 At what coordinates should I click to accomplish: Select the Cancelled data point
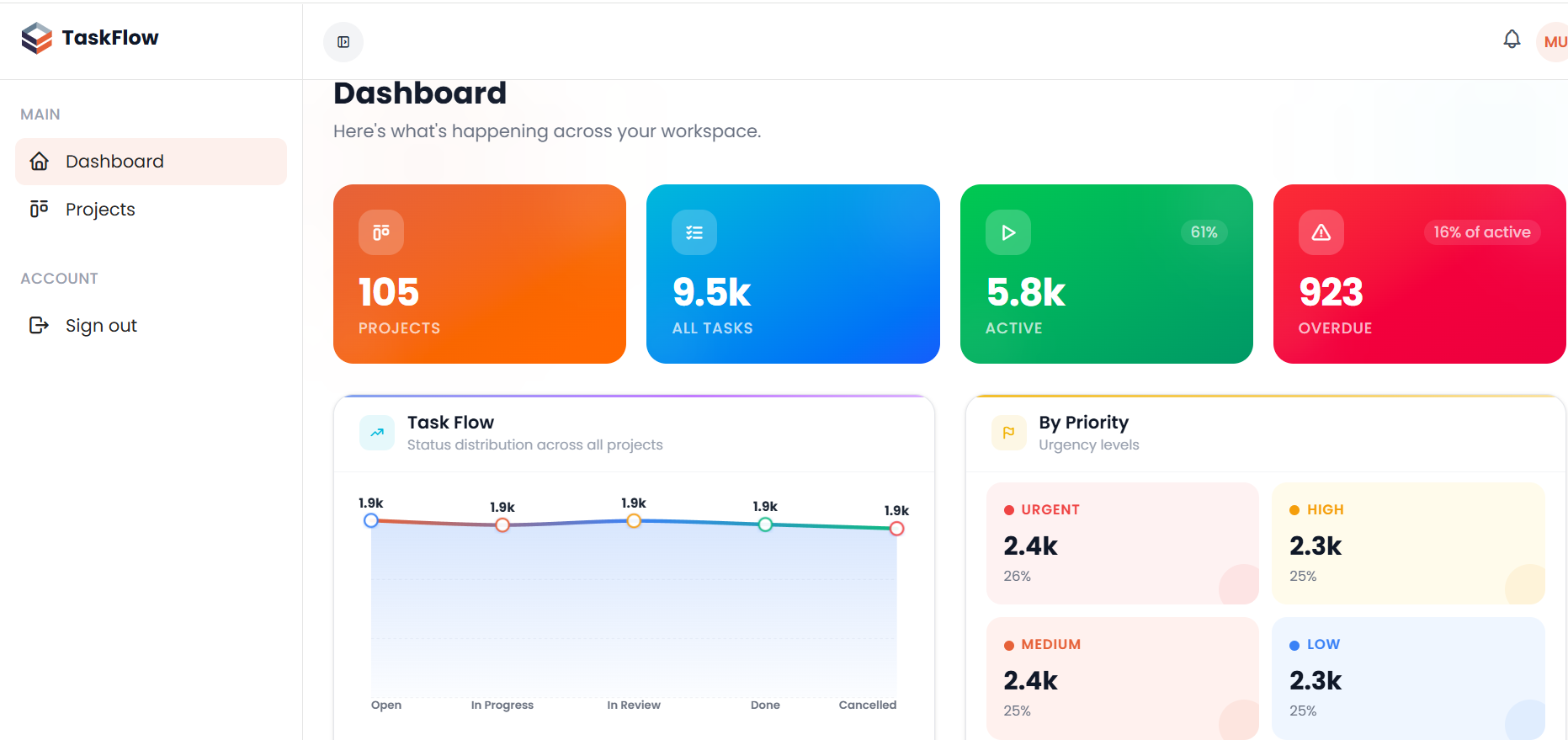(x=897, y=529)
